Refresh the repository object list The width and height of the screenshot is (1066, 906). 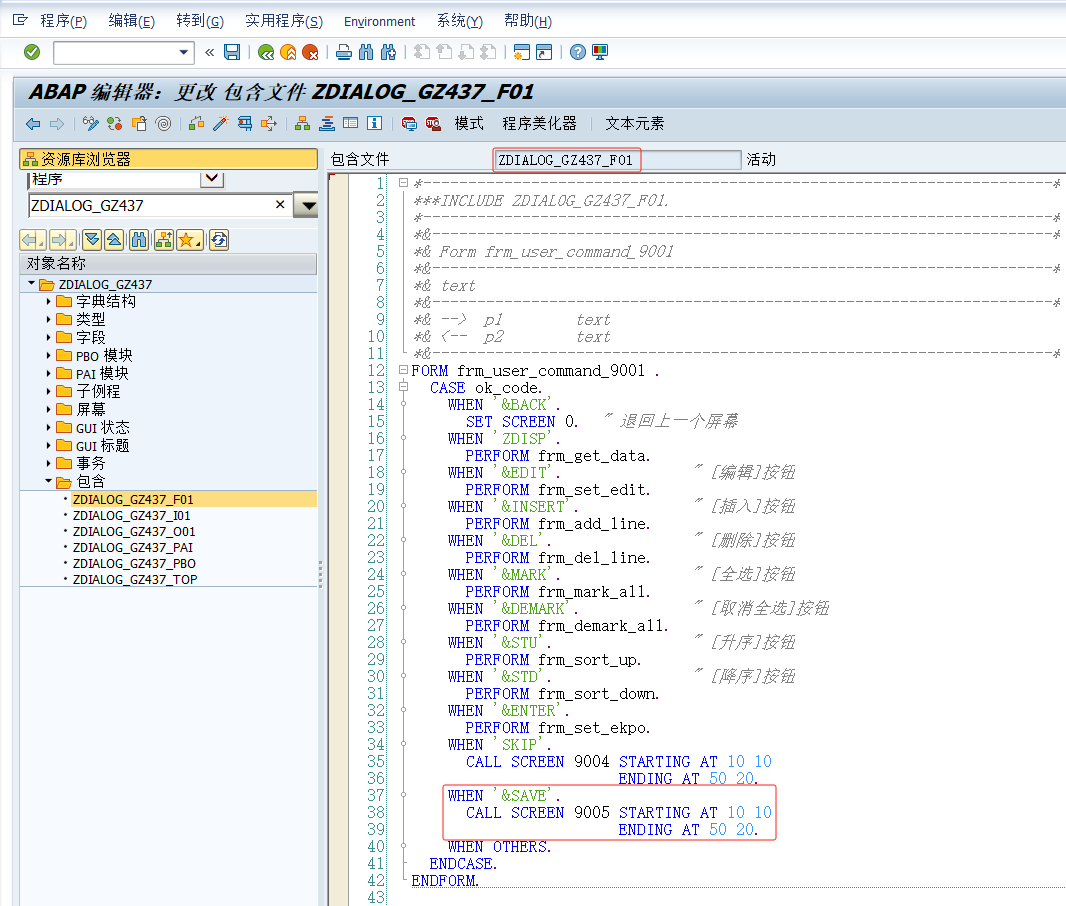coord(218,240)
